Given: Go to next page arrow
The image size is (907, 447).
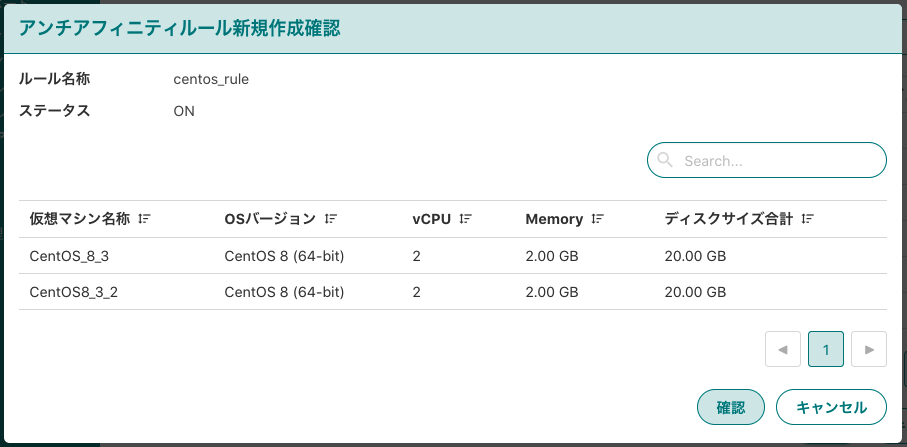Looking at the screenshot, I should tap(869, 349).
